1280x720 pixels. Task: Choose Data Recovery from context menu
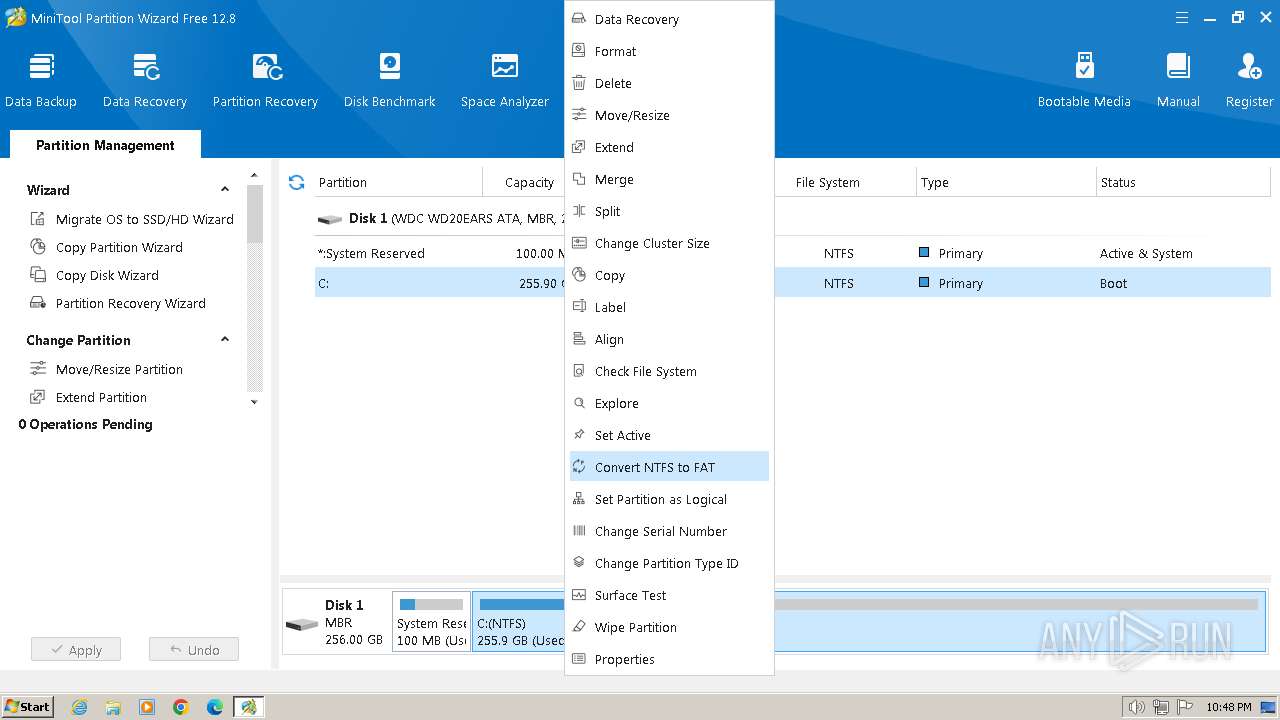pyautogui.click(x=669, y=19)
